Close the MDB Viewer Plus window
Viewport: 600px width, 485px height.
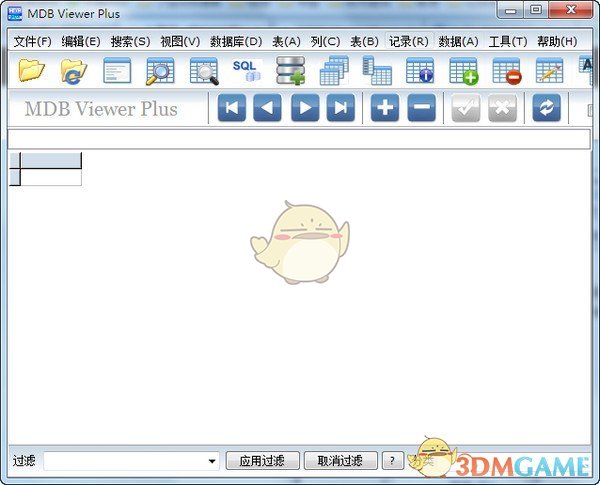(571, 10)
